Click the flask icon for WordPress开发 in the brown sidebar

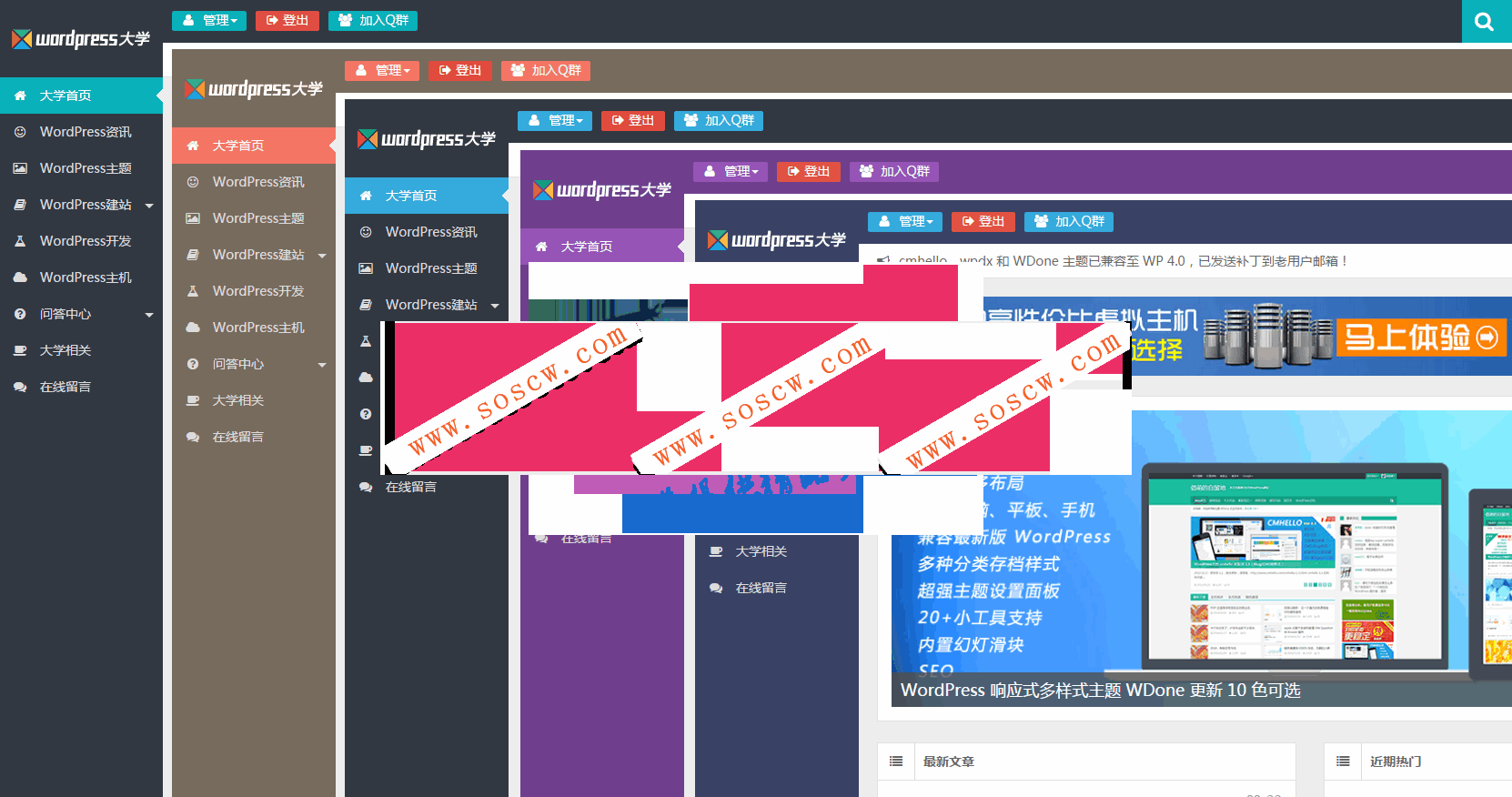[193, 291]
